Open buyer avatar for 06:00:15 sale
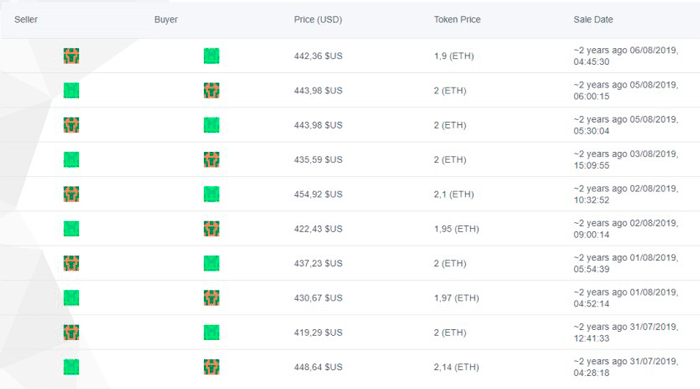 [212, 91]
